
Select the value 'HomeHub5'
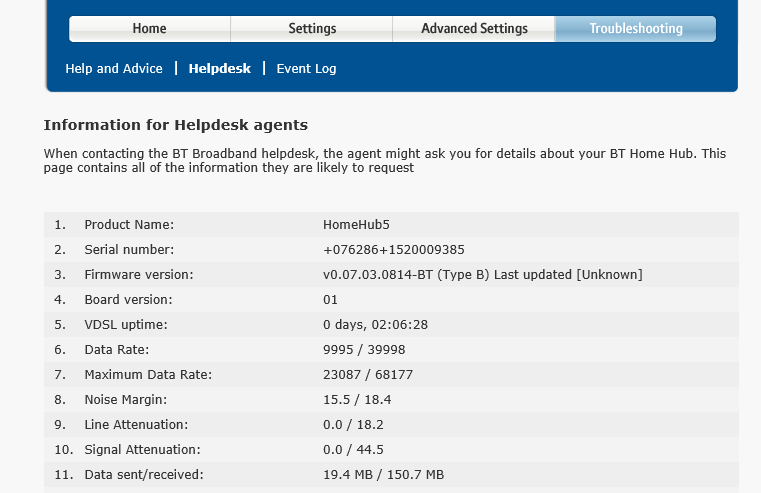point(356,225)
